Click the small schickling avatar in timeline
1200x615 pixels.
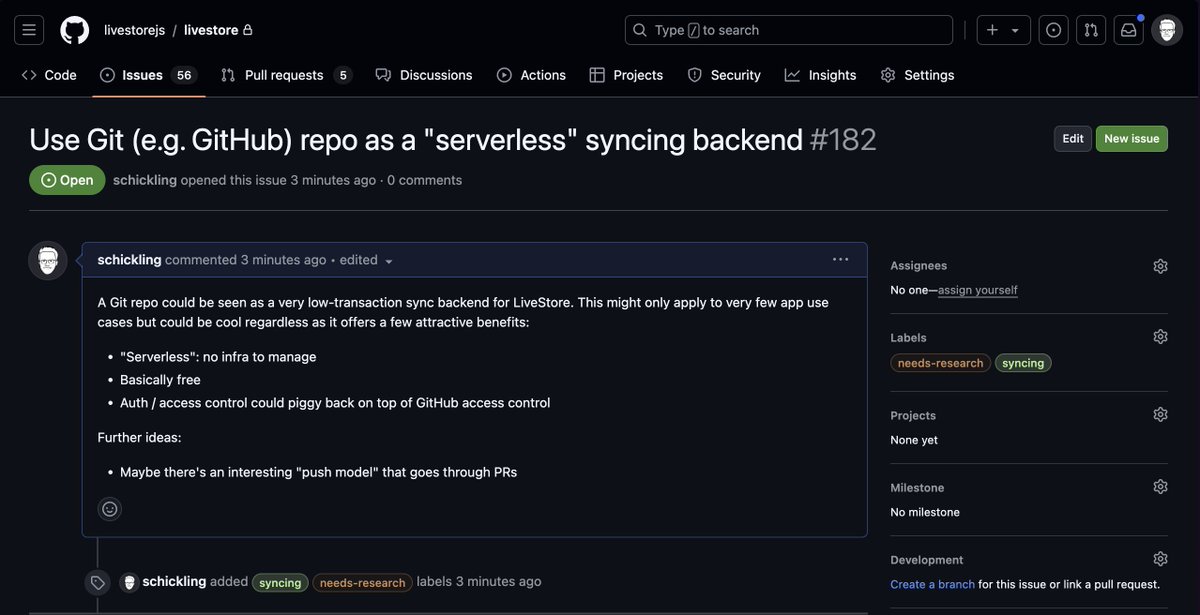pyautogui.click(x=129, y=582)
